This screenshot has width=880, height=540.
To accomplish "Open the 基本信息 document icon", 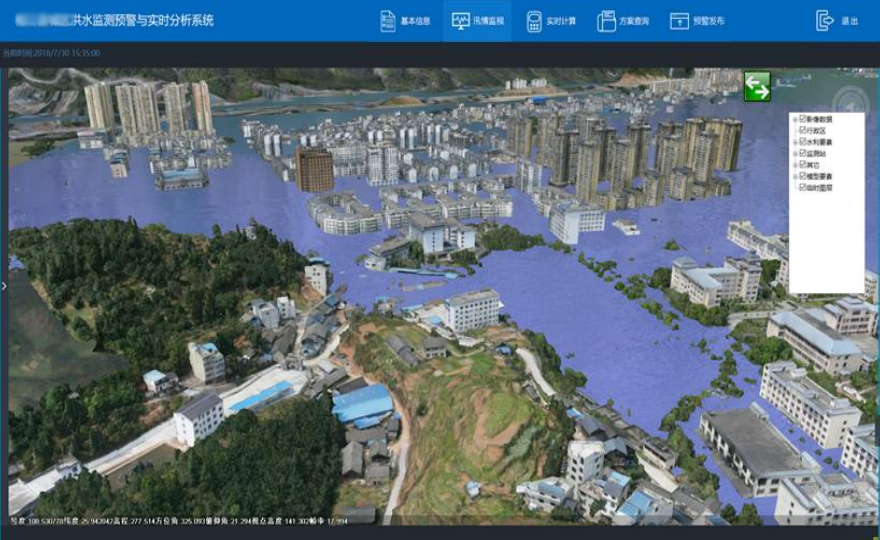I will pyautogui.click(x=388, y=21).
